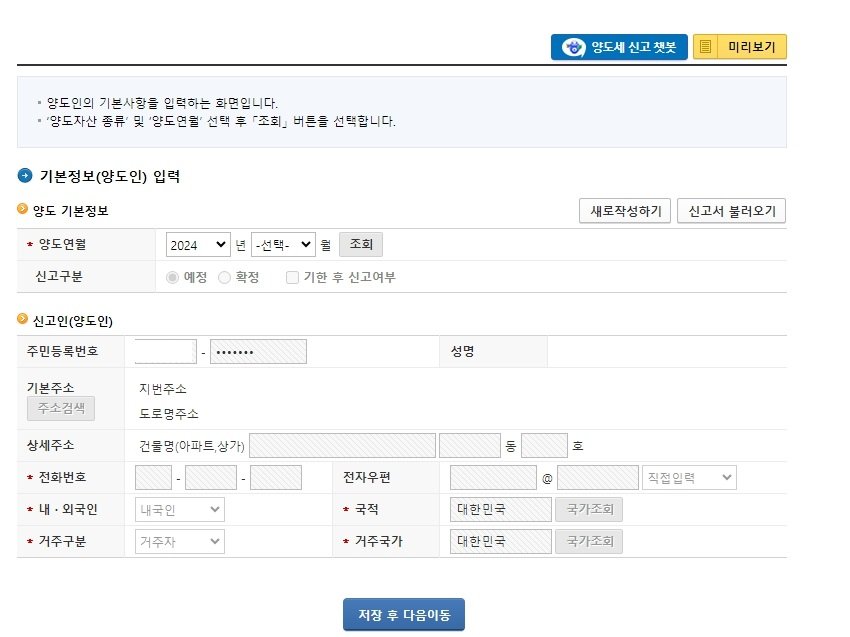The width and height of the screenshot is (850, 637).
Task: Open the 2024 year dropdown
Action: click(x=197, y=244)
